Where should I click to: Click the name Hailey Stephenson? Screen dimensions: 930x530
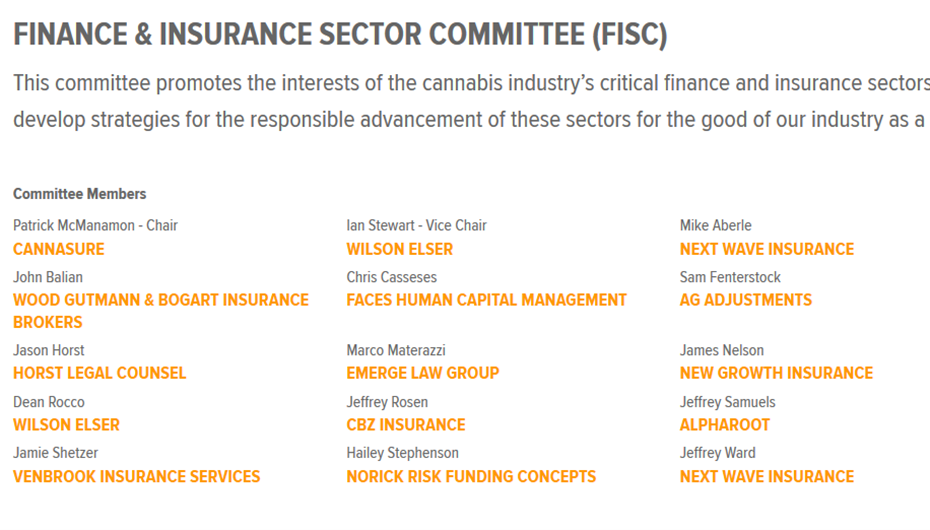(403, 453)
